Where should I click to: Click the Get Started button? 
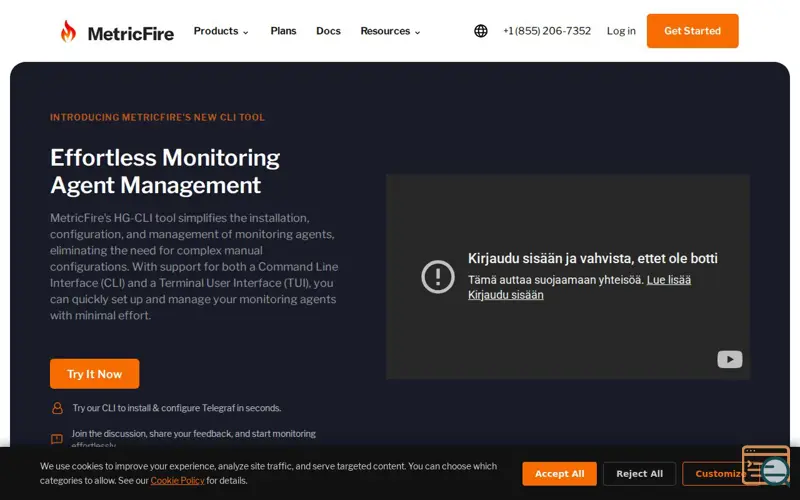click(x=692, y=31)
